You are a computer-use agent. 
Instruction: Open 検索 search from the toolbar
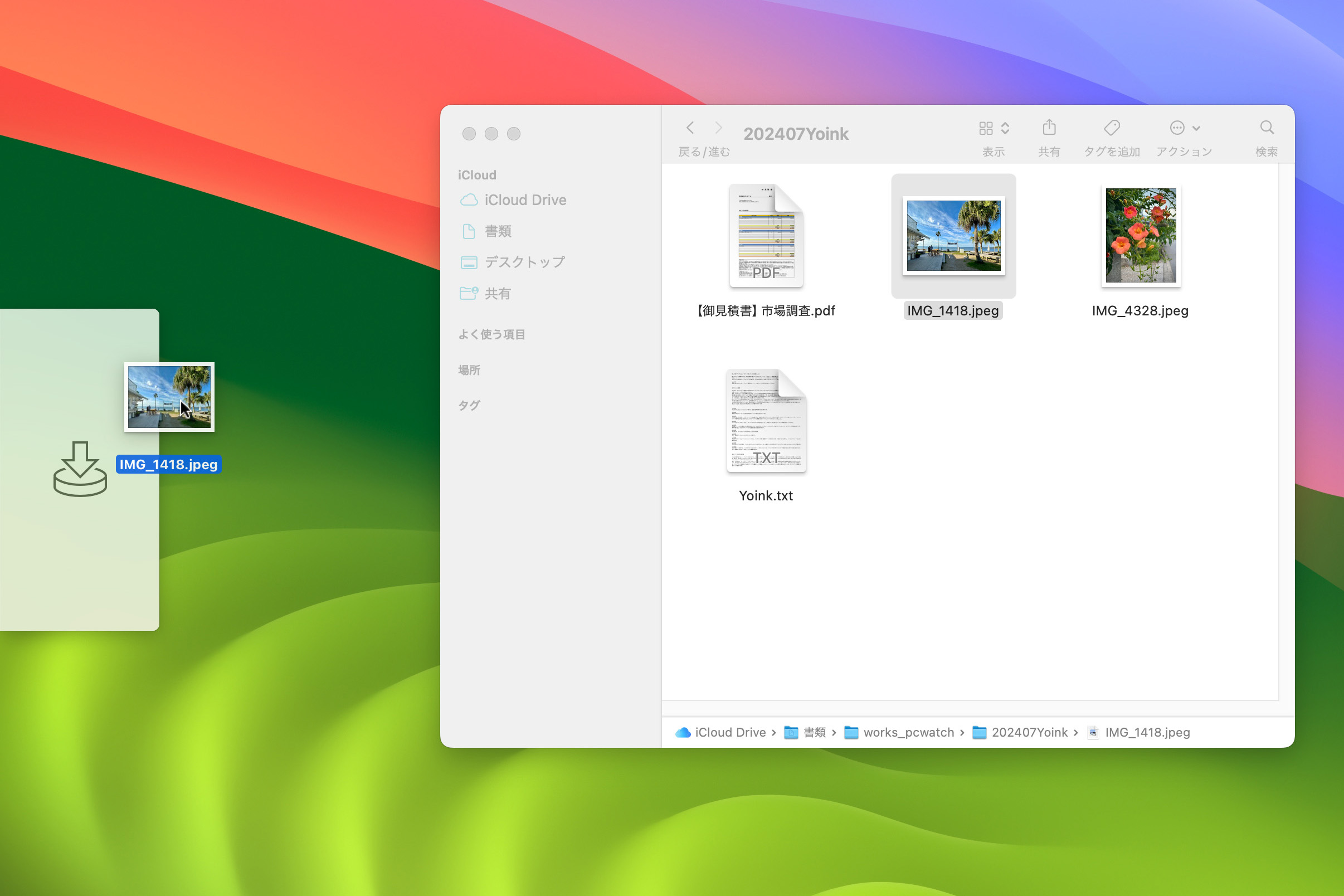1268,128
